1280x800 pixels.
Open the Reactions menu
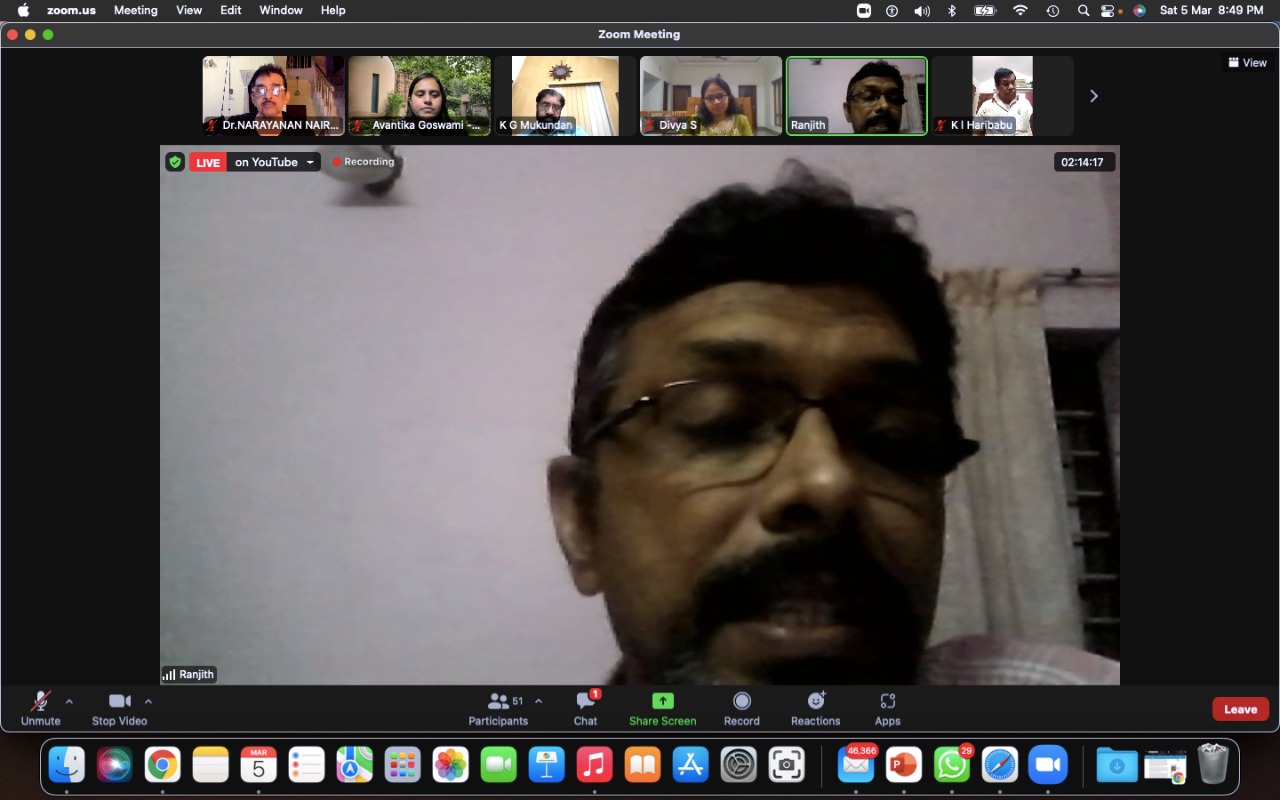click(x=816, y=708)
